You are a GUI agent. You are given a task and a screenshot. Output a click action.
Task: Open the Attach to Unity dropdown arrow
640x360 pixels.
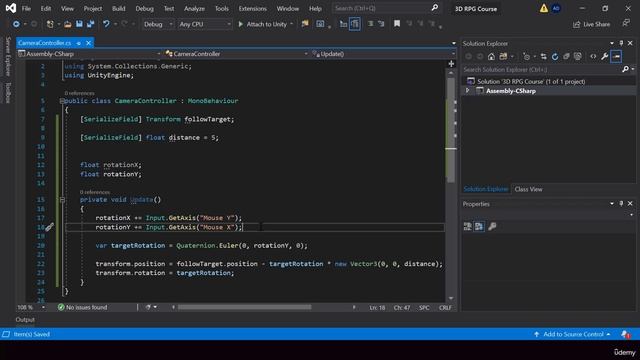click(291, 24)
